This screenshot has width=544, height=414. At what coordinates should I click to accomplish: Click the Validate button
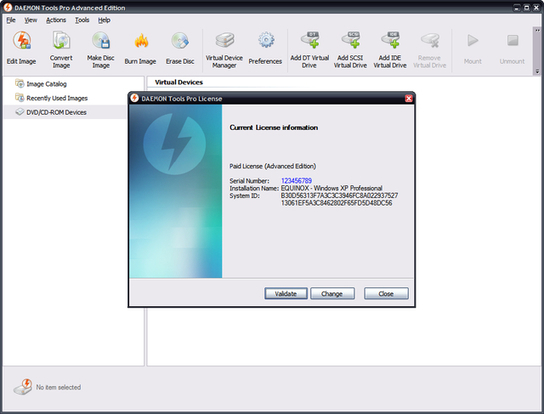(286, 293)
